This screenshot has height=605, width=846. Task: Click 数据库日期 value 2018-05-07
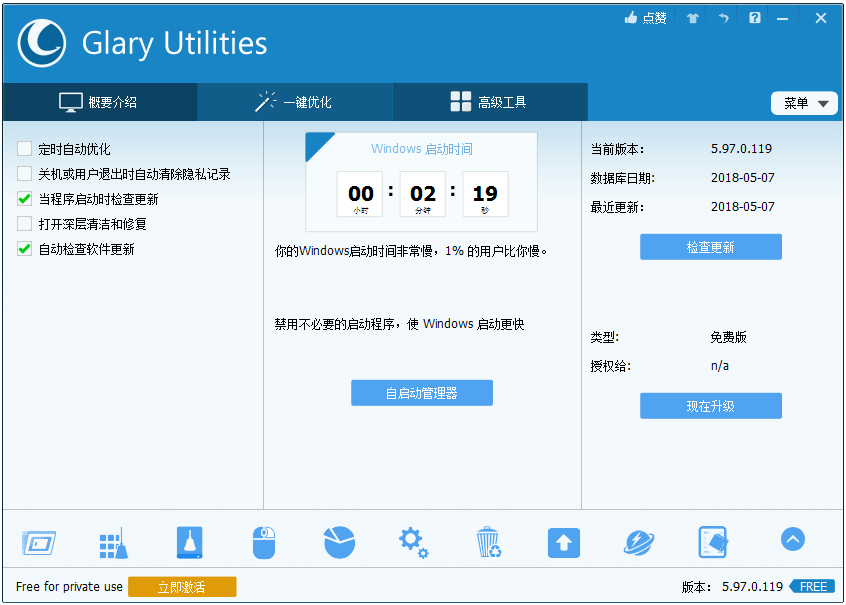tap(742, 178)
